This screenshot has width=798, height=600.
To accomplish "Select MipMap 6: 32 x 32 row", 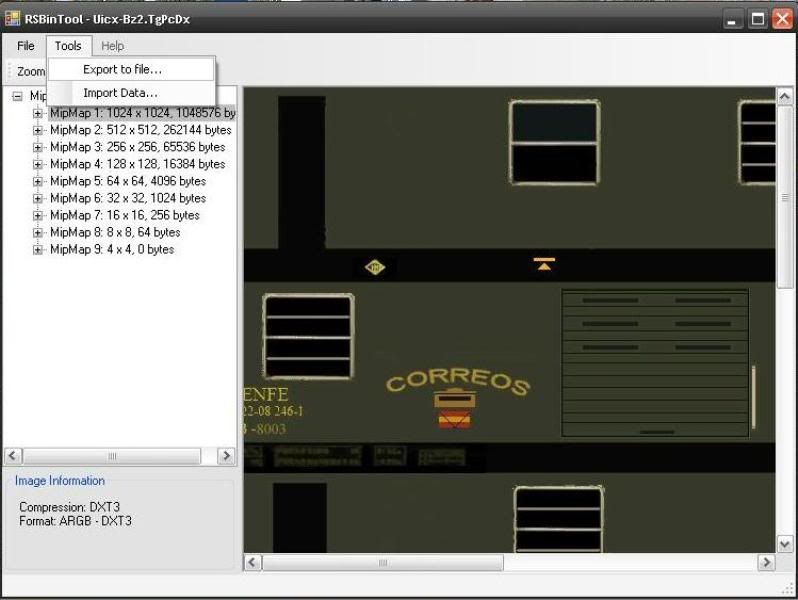I will pos(128,198).
